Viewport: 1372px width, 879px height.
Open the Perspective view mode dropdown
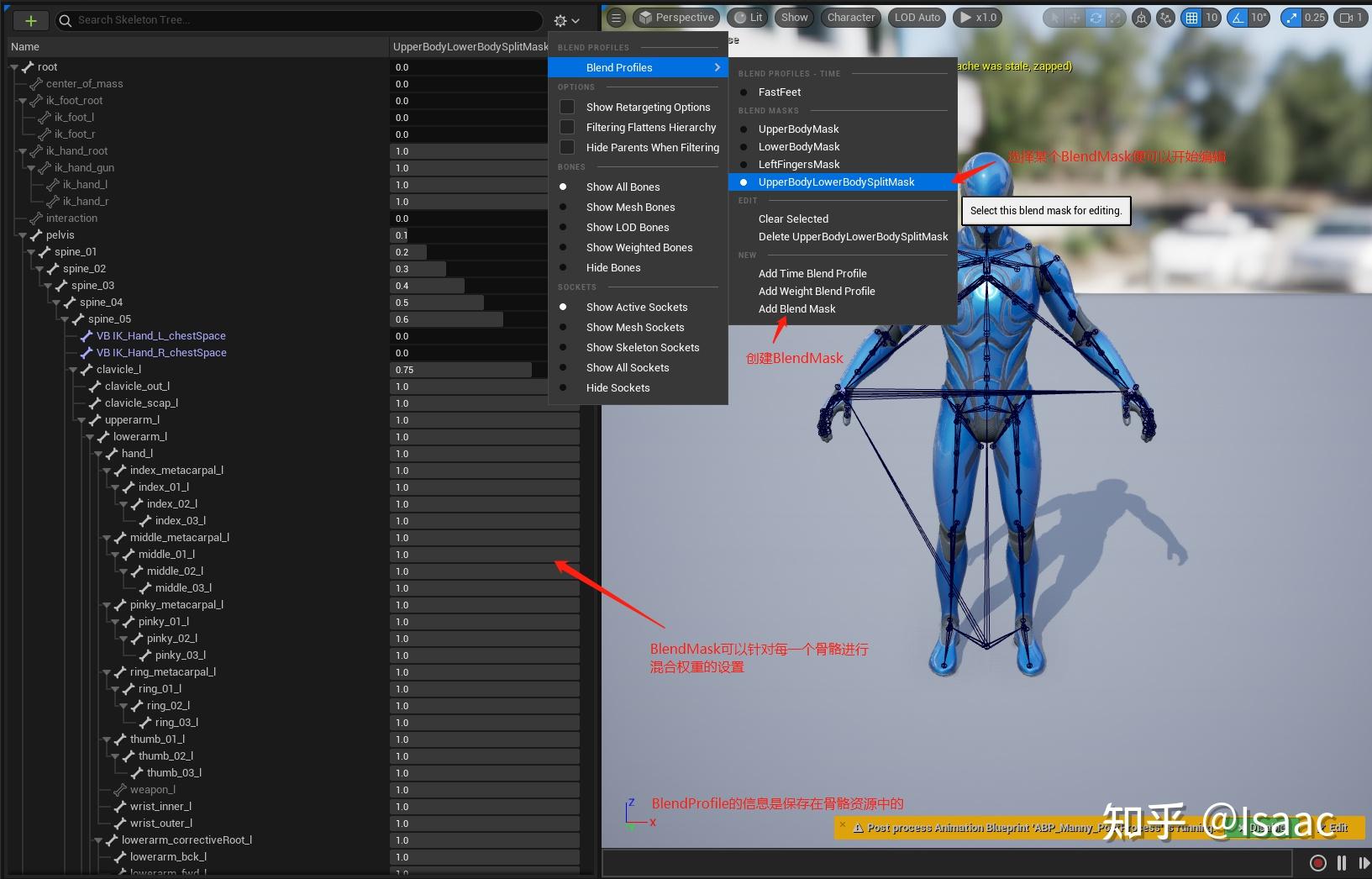[675, 18]
